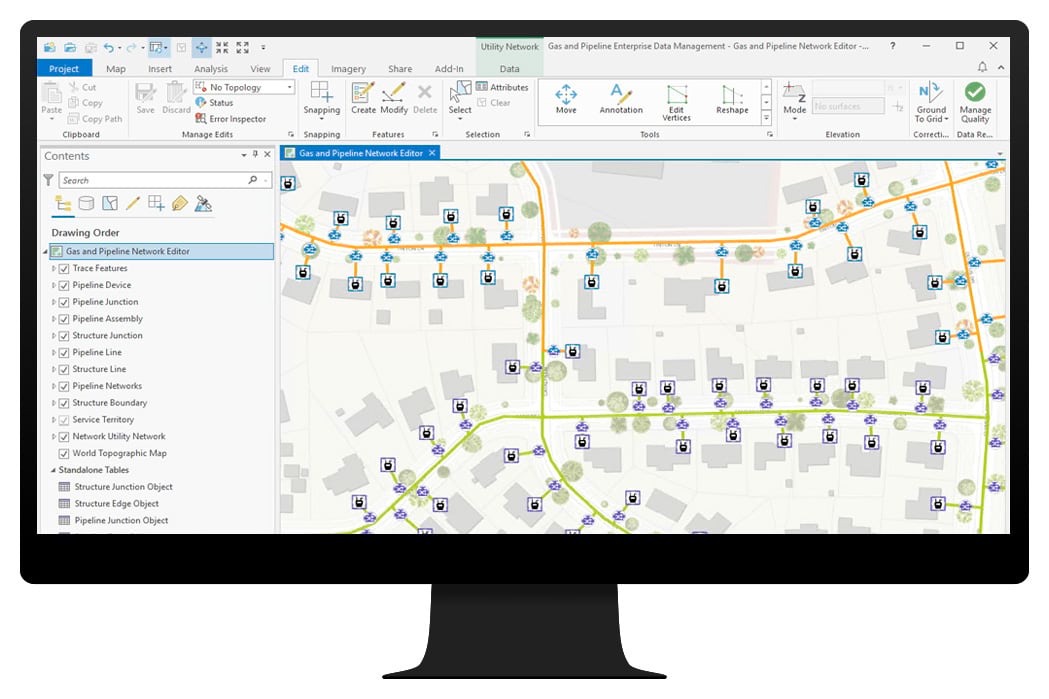Toggle Pipeline Assembly layer checkbox
Viewport: 1049px width, 699px height.
coord(64,319)
